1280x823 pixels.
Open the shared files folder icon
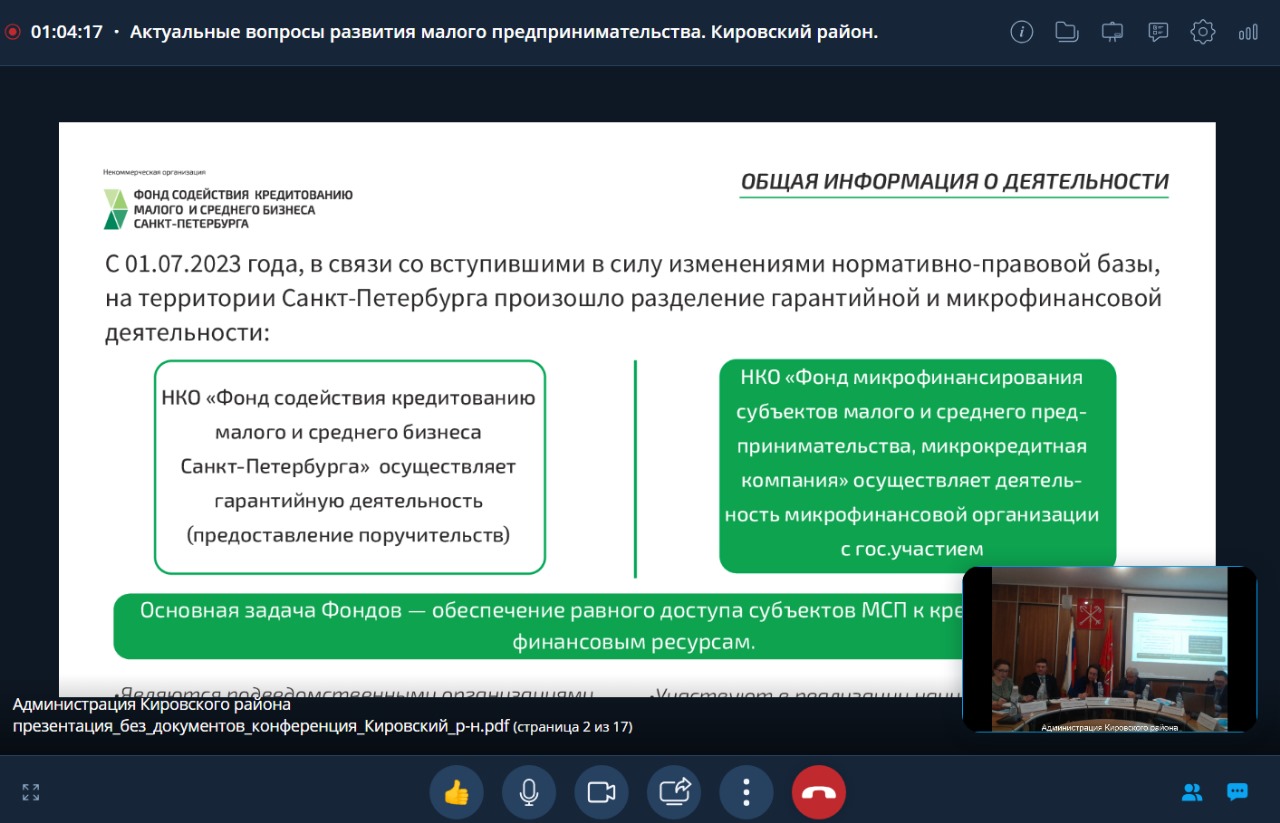click(1067, 32)
